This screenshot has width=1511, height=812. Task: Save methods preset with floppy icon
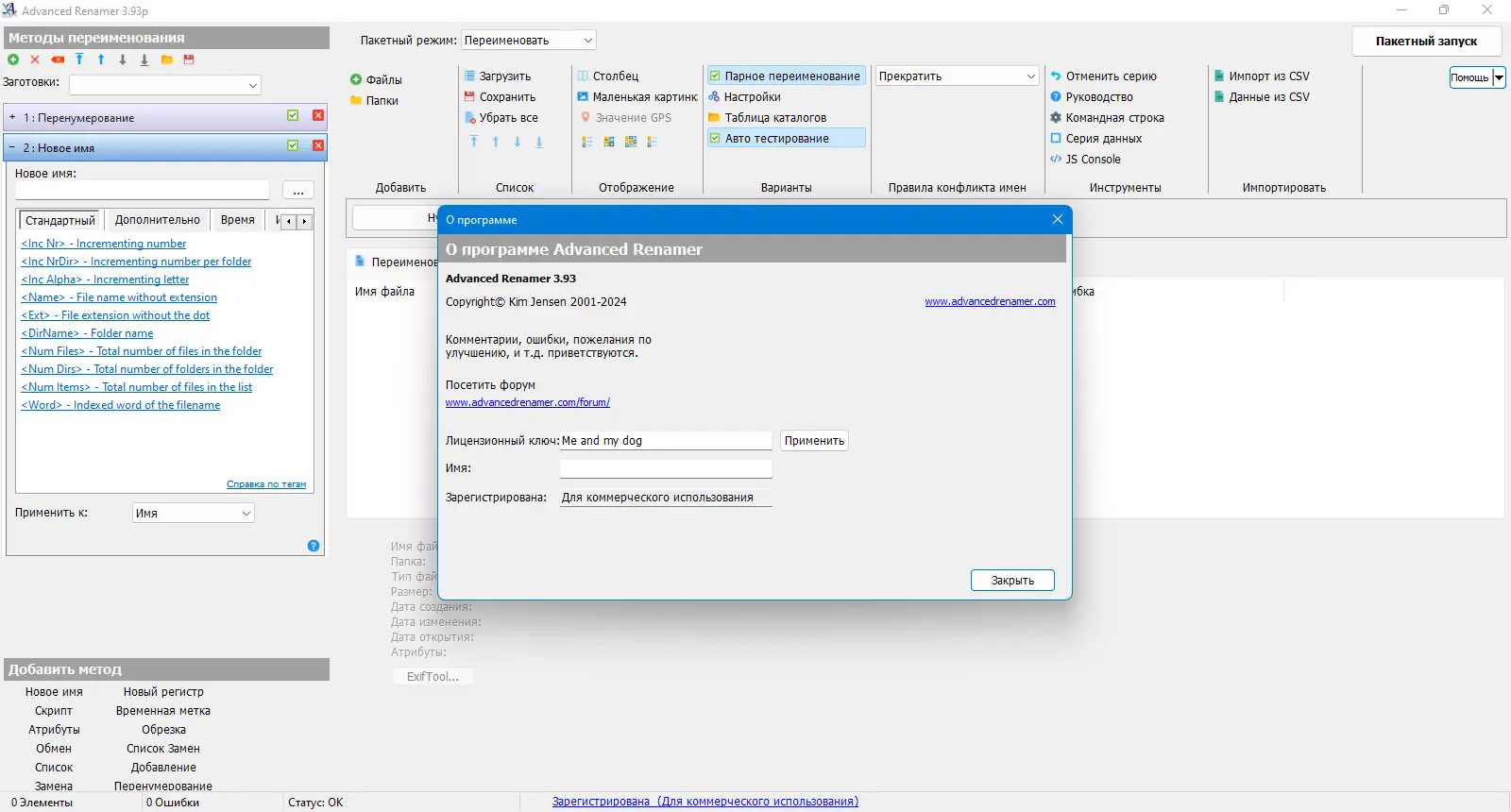point(189,59)
